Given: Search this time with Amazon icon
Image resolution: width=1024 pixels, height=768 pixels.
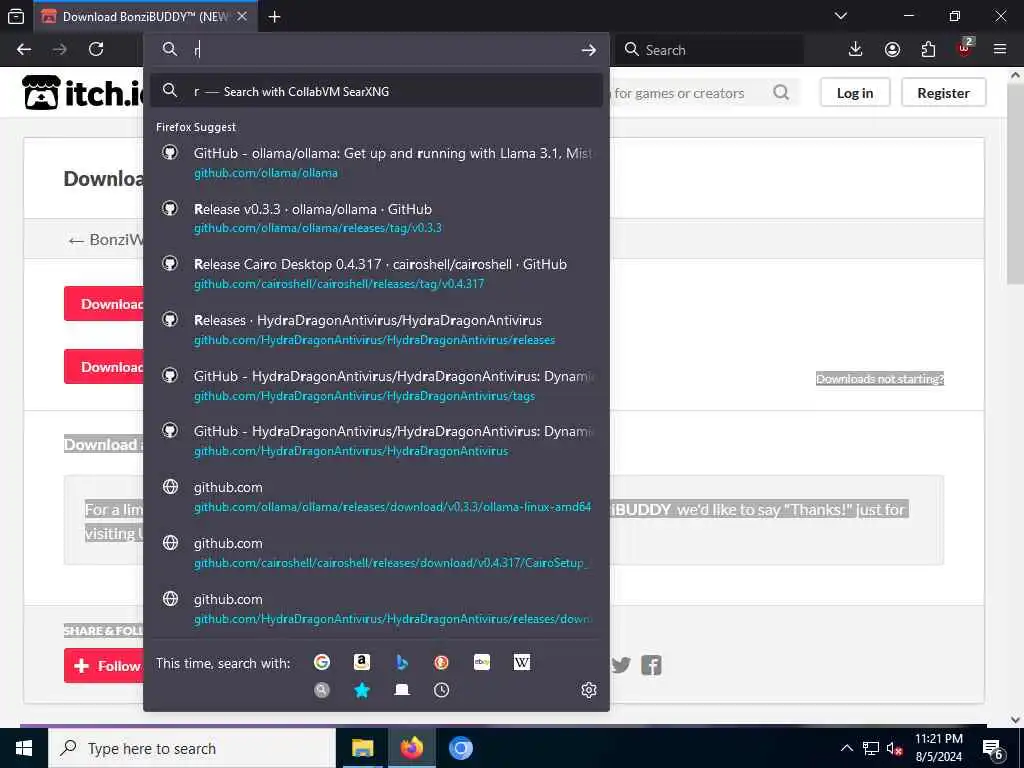Looking at the screenshot, I should [362, 662].
